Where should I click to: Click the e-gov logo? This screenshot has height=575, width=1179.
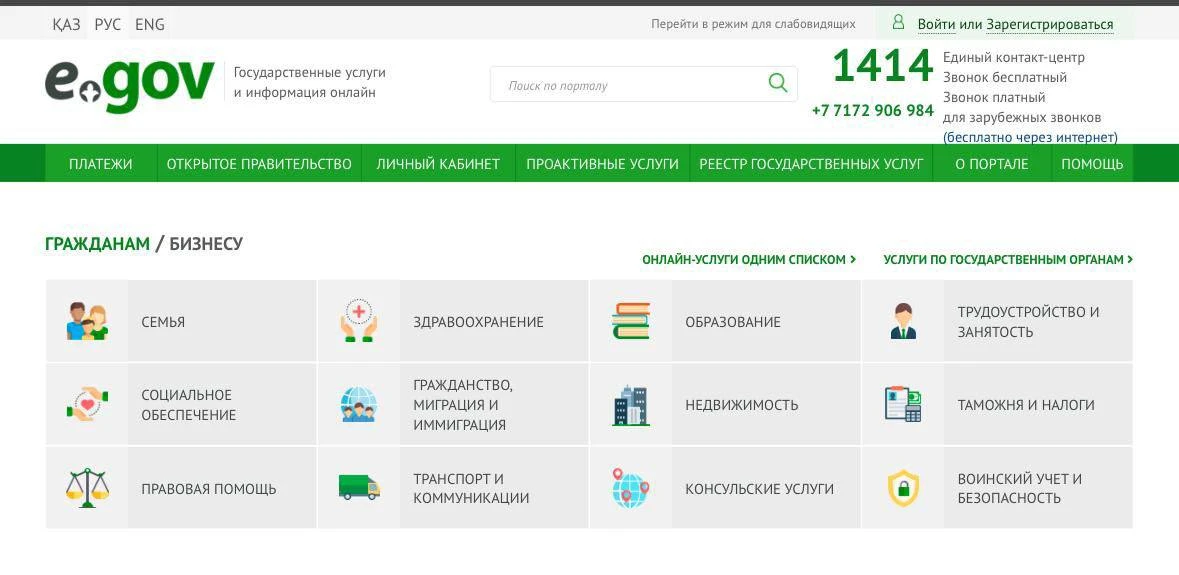point(130,84)
